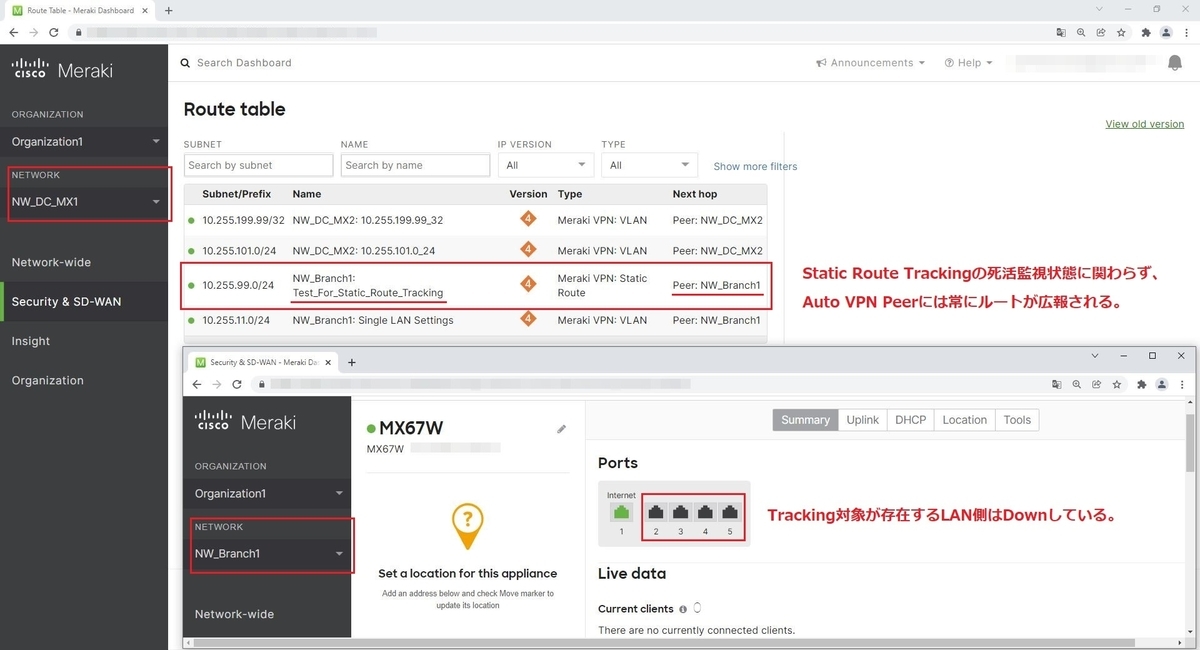
Task: Open the profile icon in the front browser
Action: (x=1162, y=384)
